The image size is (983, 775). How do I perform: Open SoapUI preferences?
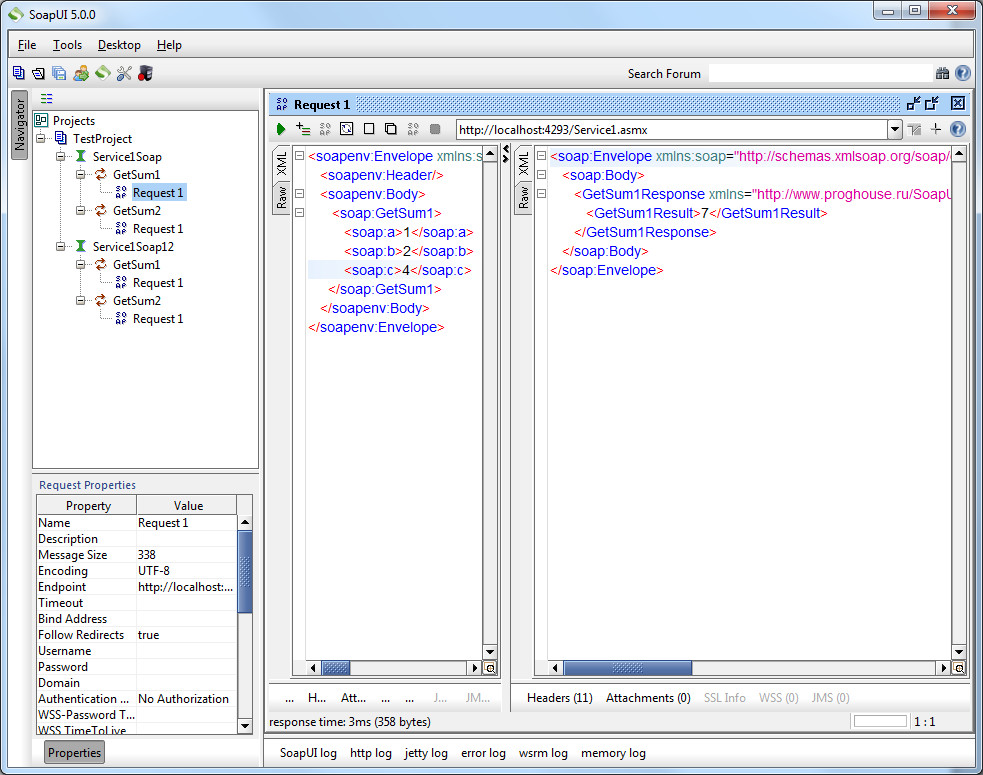(124, 73)
